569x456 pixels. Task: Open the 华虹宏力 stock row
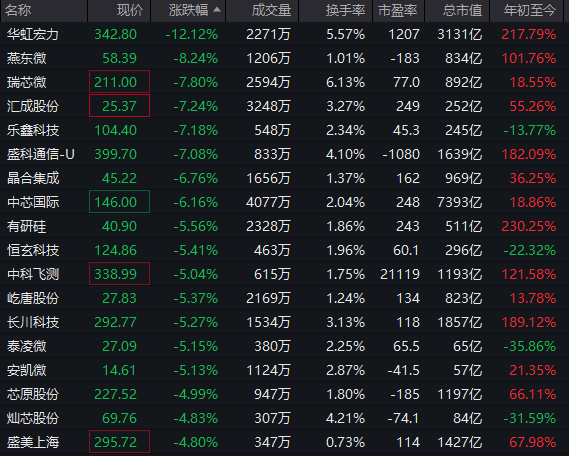coord(284,34)
